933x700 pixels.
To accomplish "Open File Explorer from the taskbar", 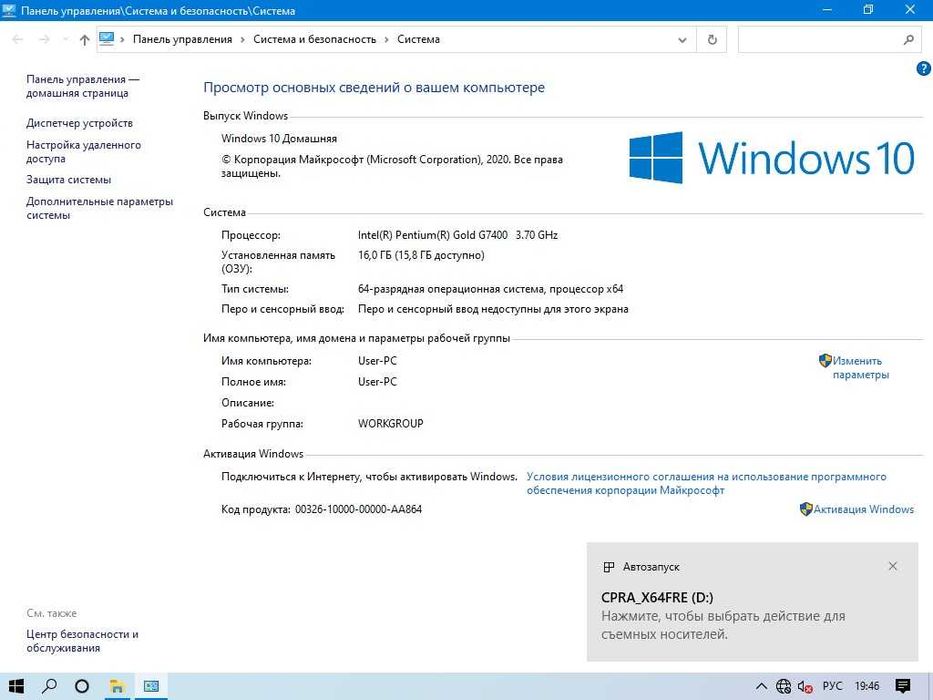I will [x=117, y=686].
